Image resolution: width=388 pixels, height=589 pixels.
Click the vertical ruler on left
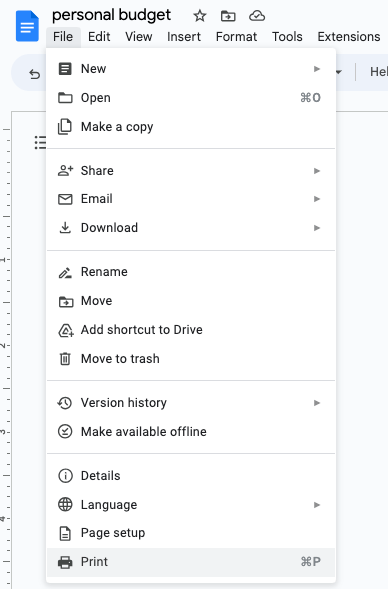(6, 349)
